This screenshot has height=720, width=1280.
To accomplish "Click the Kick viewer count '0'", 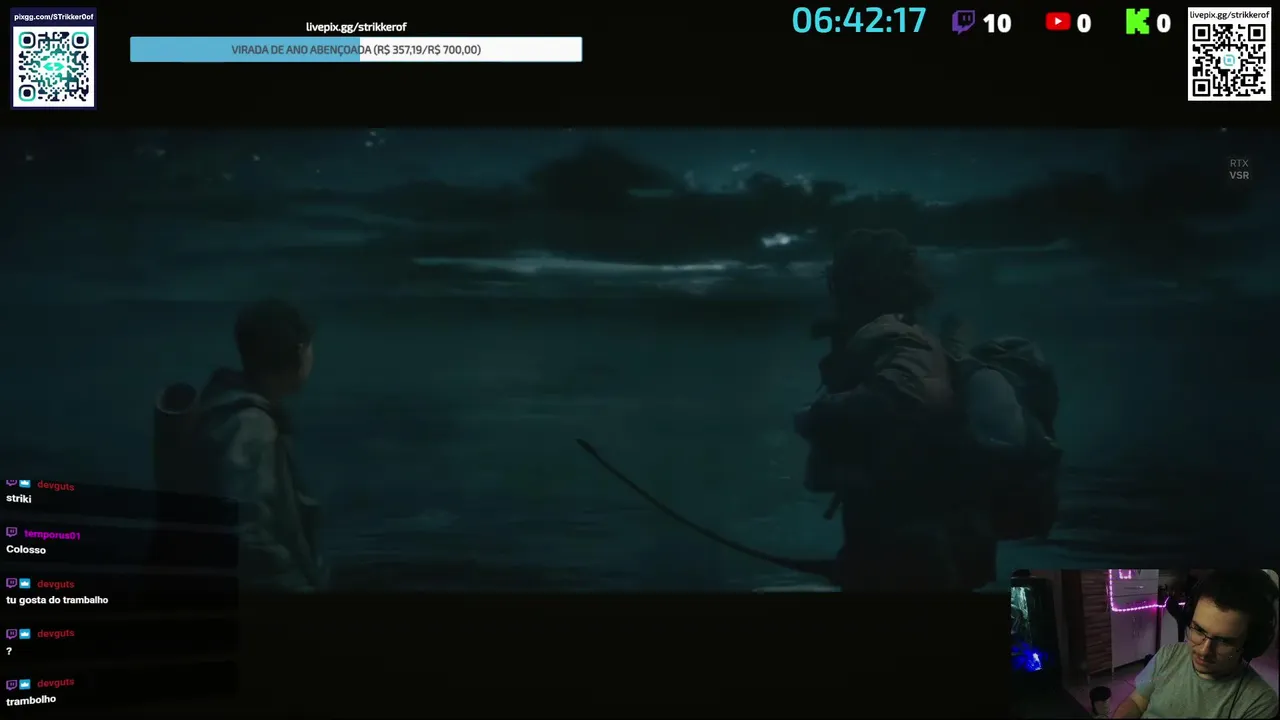I will pyautogui.click(x=1163, y=23).
